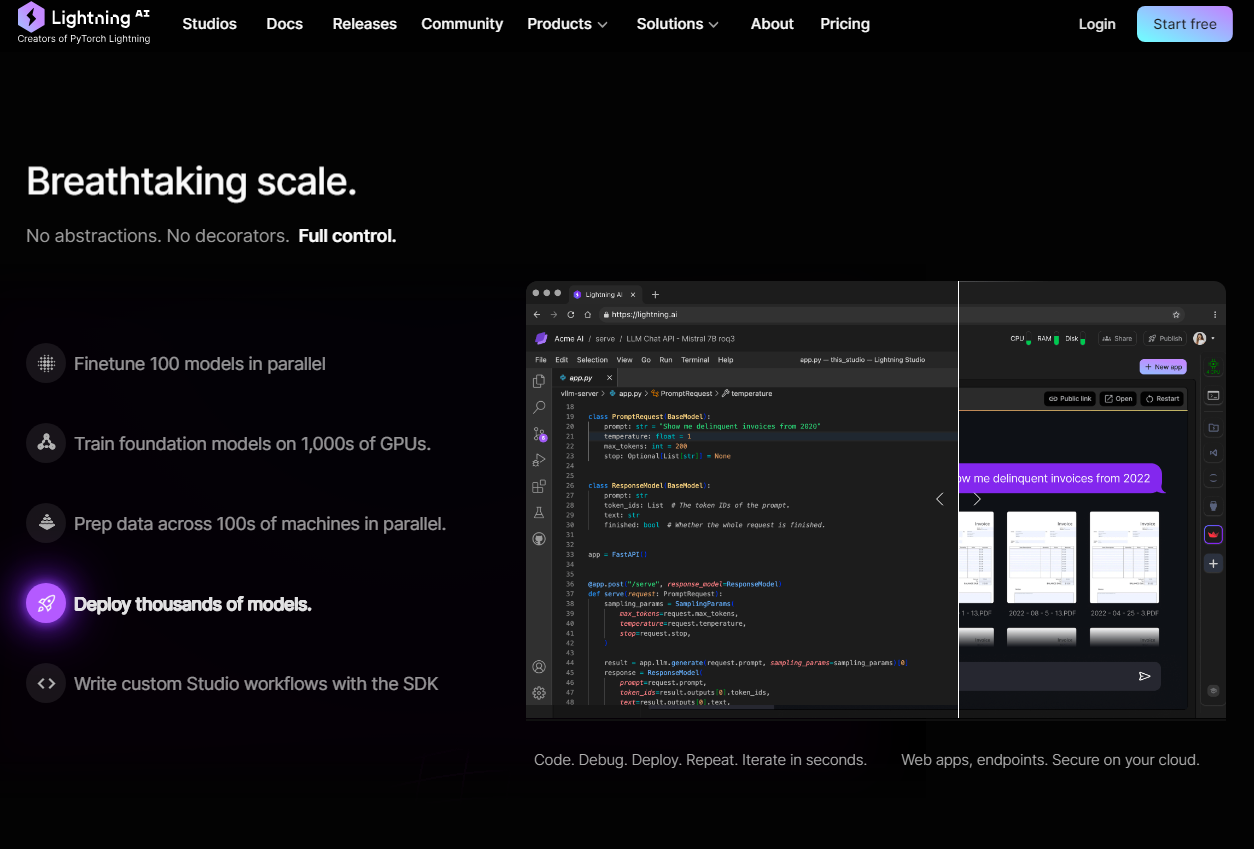Select the Prep data stack icon

(x=46, y=523)
